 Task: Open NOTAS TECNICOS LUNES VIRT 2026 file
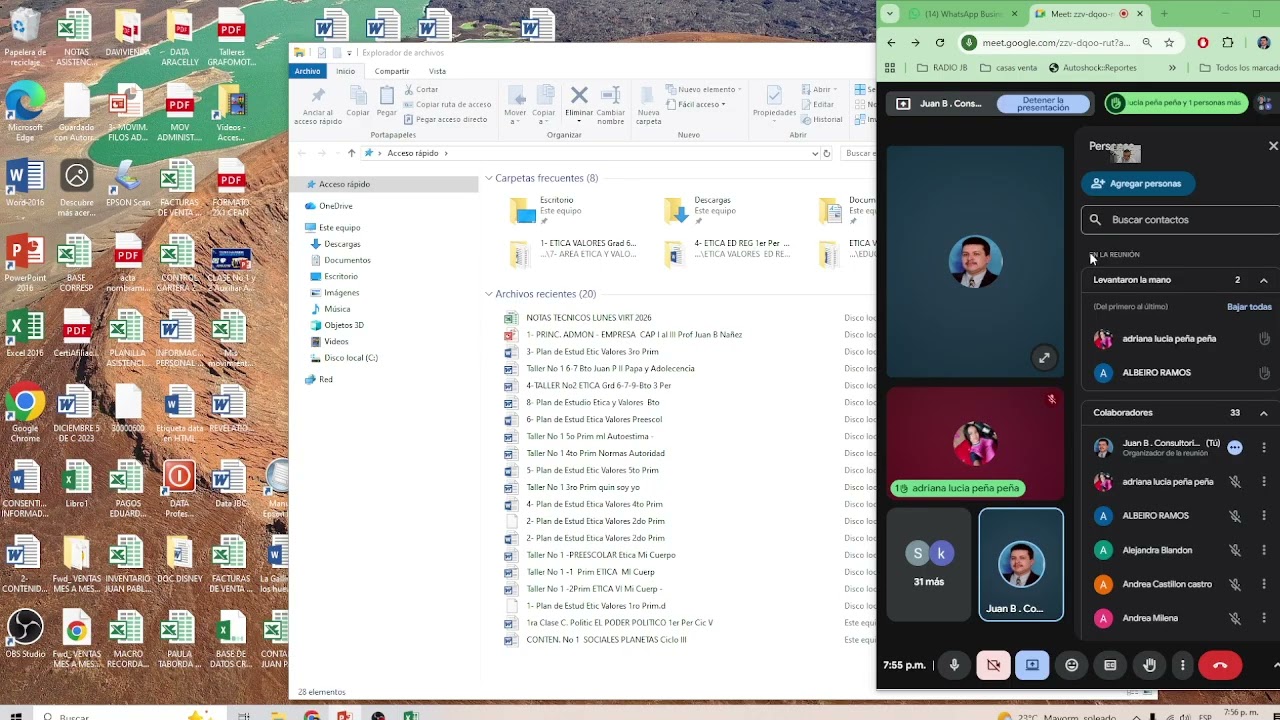tap(589, 318)
